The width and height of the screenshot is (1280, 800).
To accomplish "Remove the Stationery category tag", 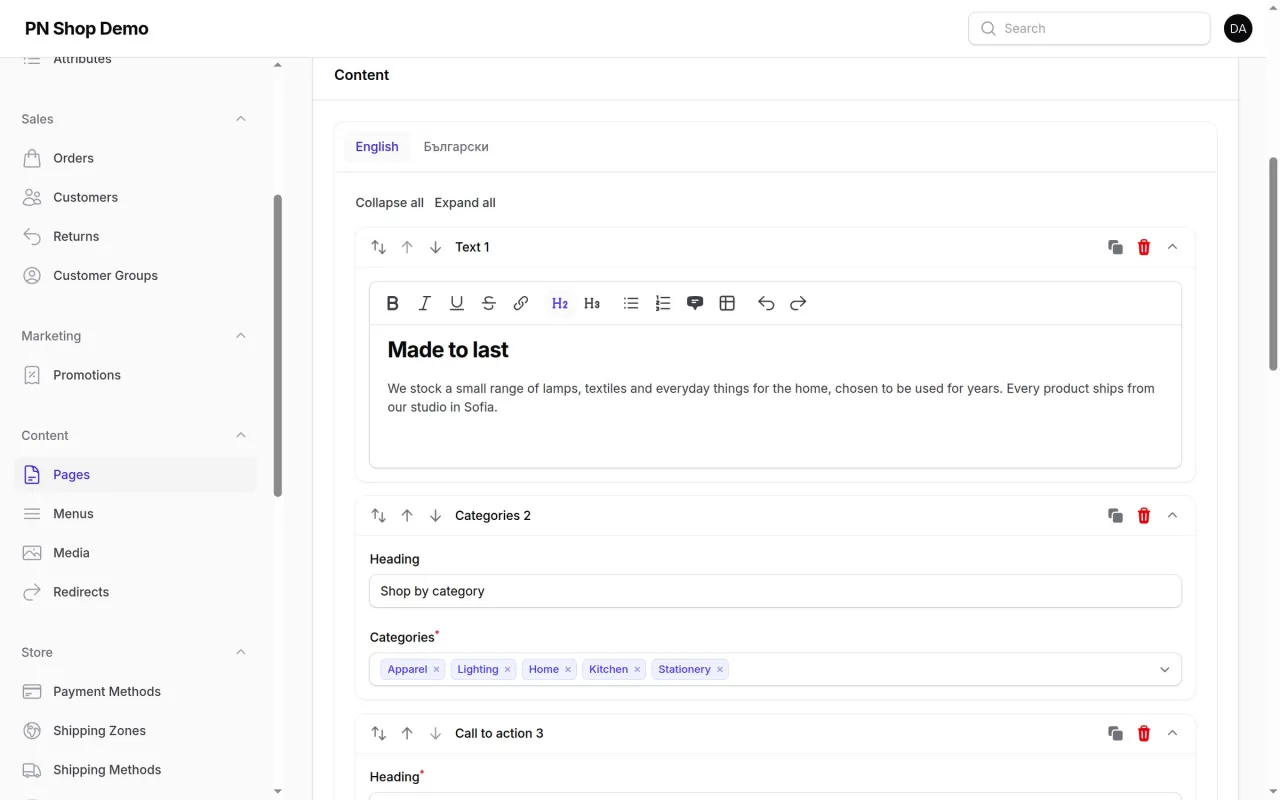I will click(719, 670).
